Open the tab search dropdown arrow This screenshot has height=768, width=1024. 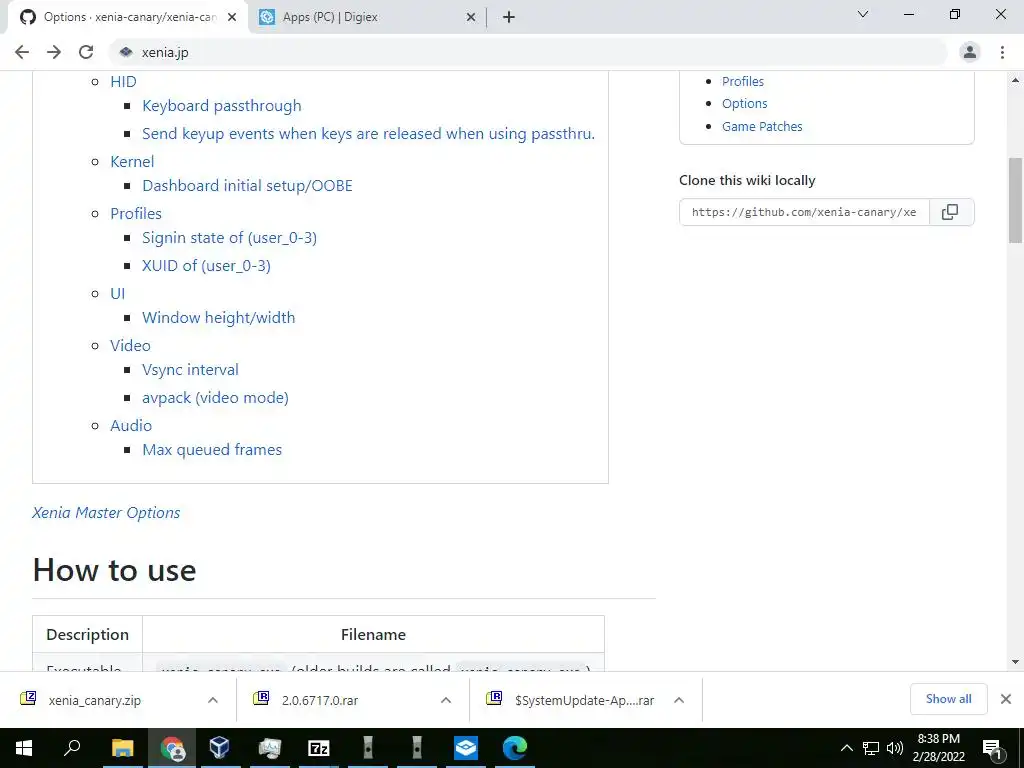pos(863,14)
